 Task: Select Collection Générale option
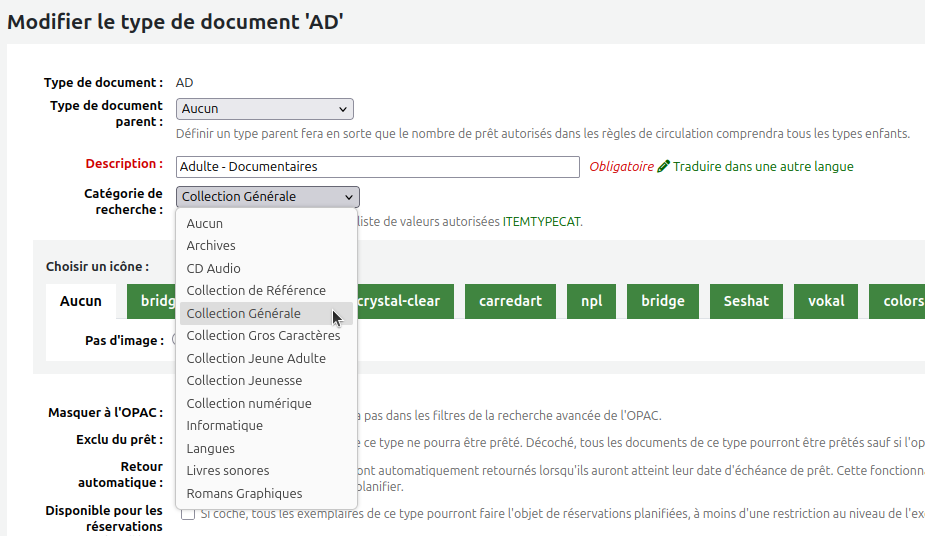tap(267, 313)
